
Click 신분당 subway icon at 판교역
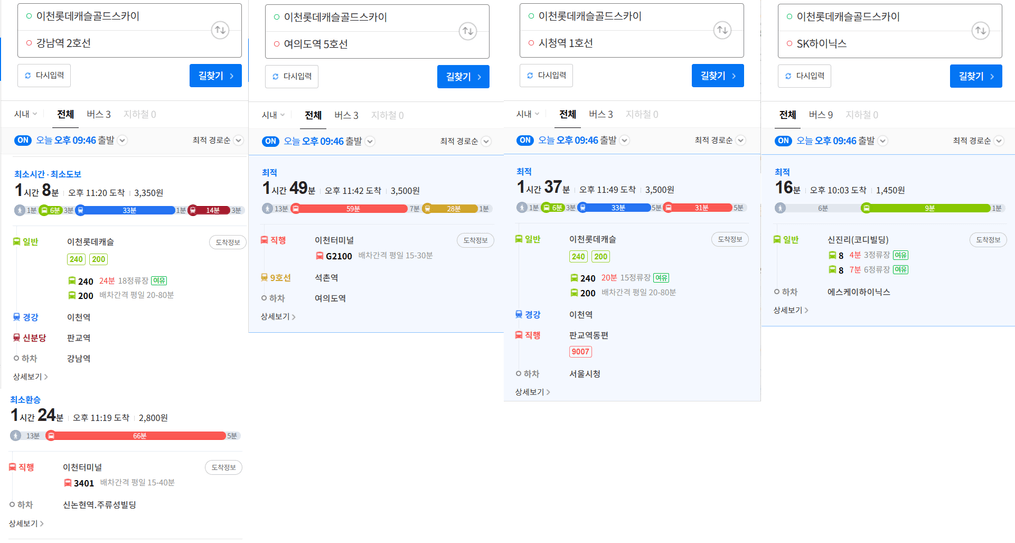[x=16, y=338]
